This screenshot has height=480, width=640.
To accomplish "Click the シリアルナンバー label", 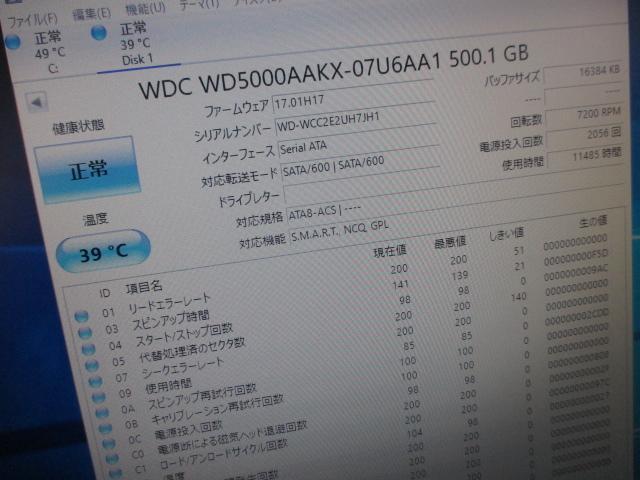I will point(232,133).
